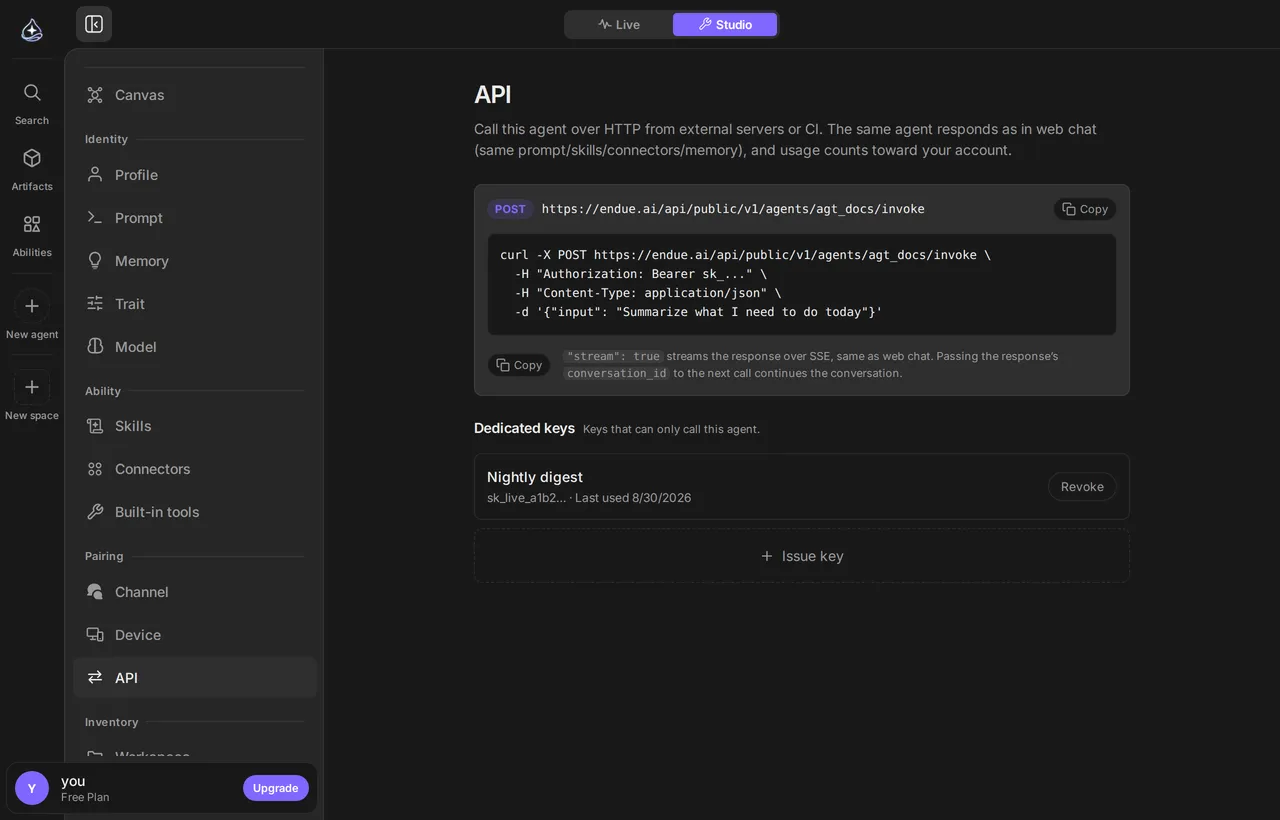Image resolution: width=1280 pixels, height=820 pixels.
Task: Open Built-in tools page
Action: click(x=195, y=512)
